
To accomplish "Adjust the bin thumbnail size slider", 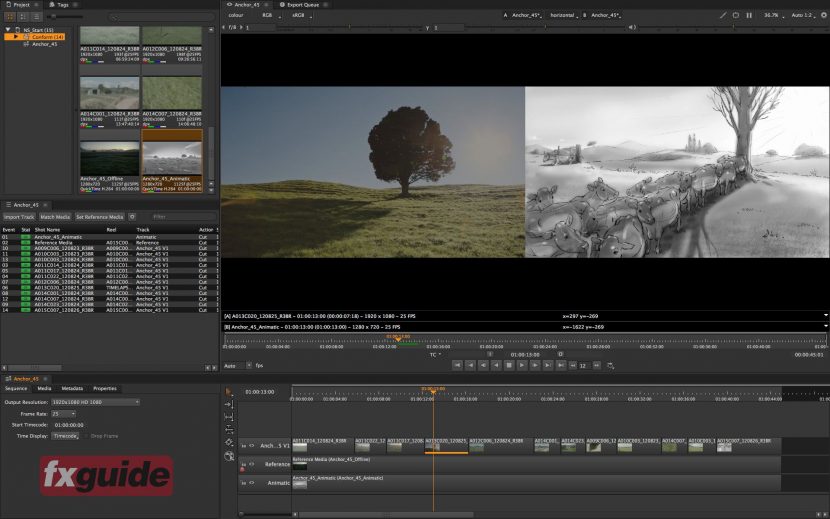I will tap(65, 17).
